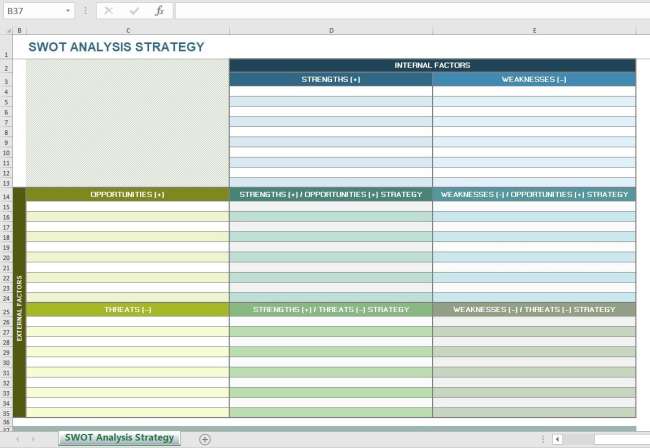
Task: Open the Name Box dropdown arrow
Action: (68, 11)
